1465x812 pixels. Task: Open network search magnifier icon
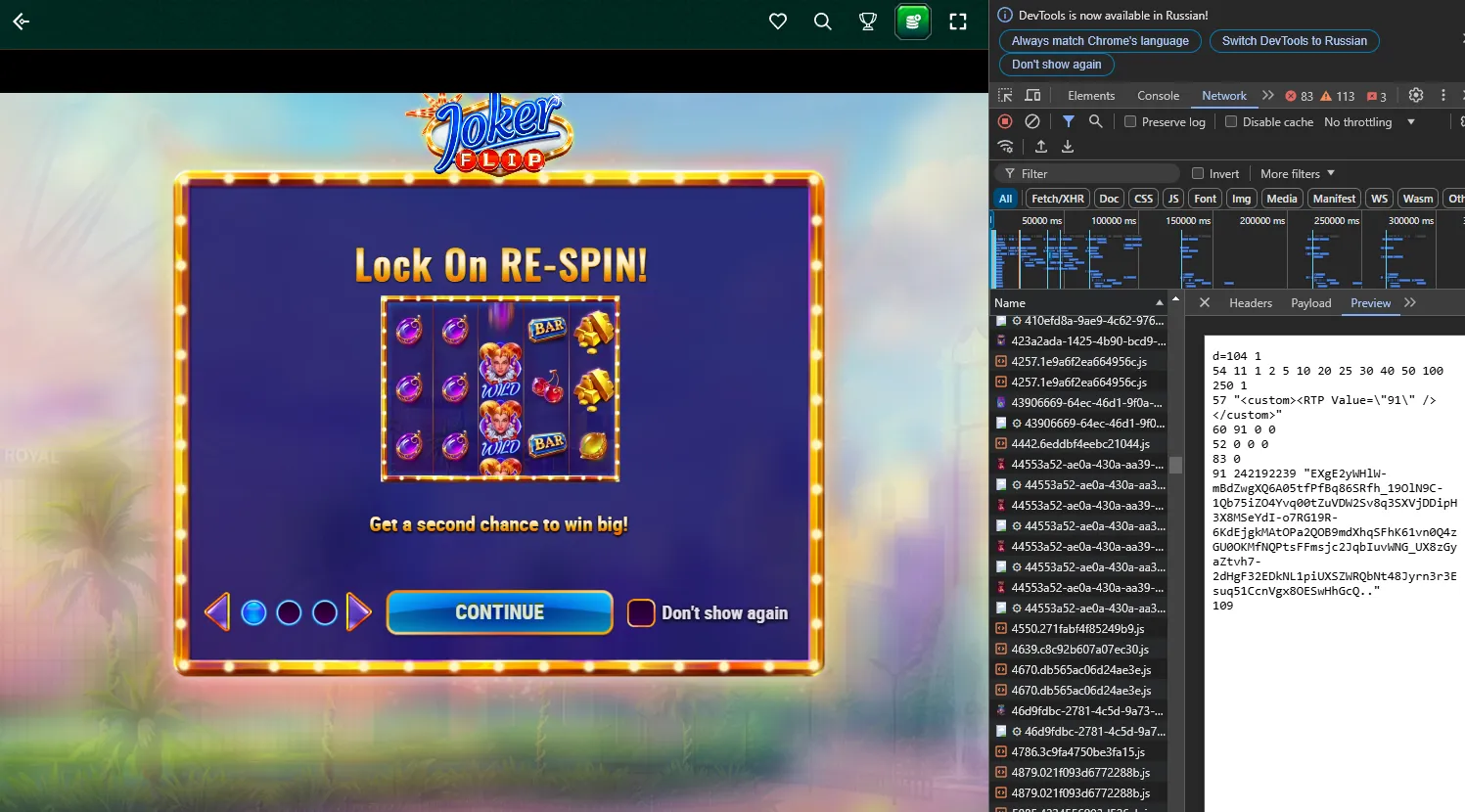(1096, 121)
